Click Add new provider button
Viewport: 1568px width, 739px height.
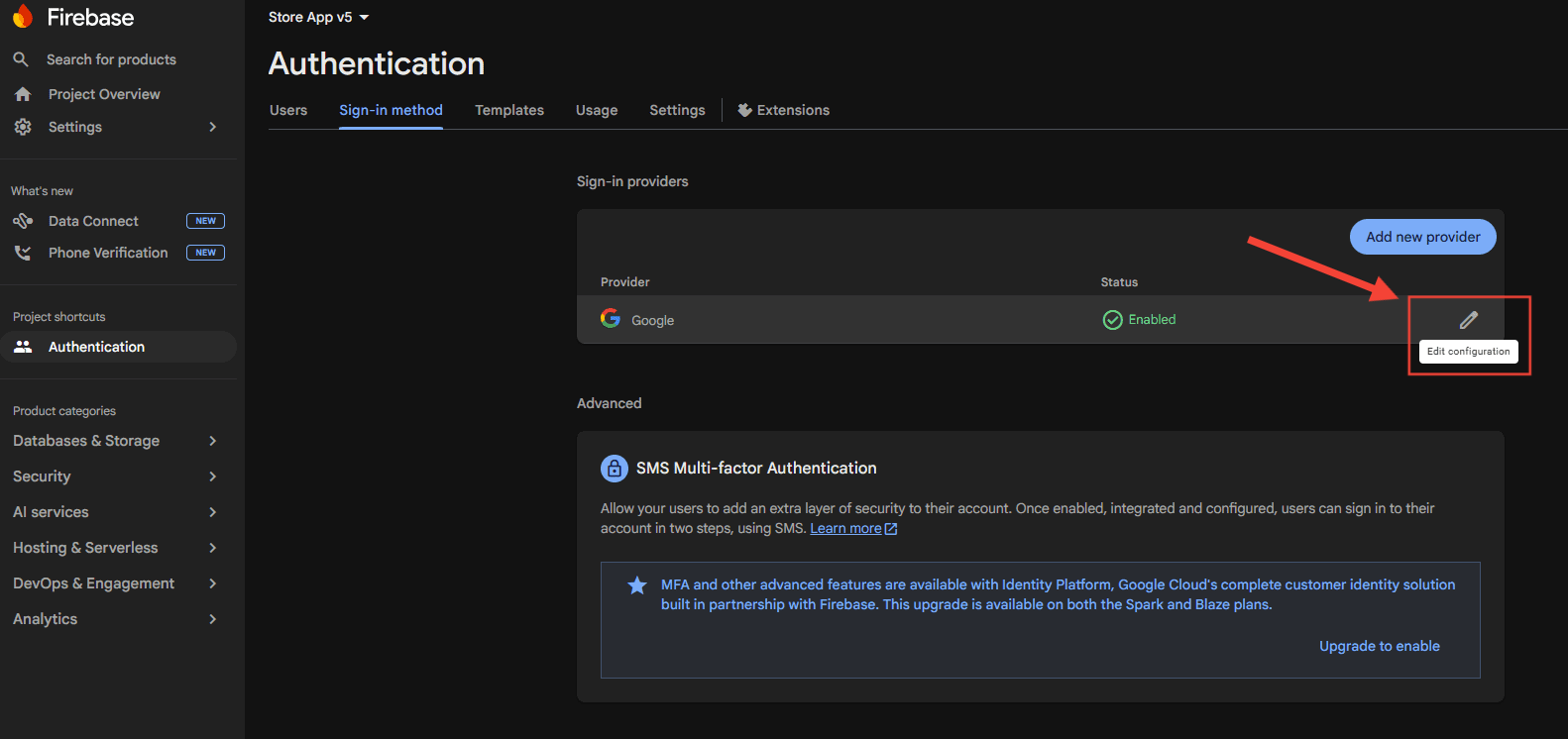tap(1423, 237)
